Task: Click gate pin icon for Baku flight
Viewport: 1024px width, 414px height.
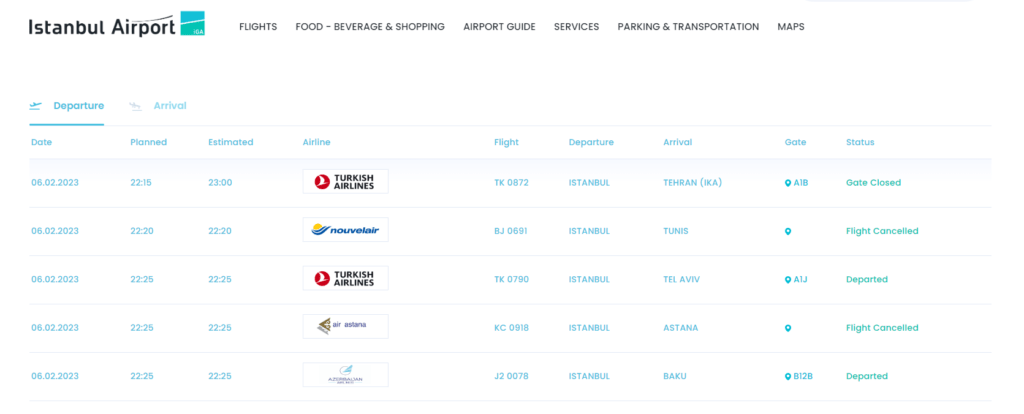Action: (x=788, y=376)
